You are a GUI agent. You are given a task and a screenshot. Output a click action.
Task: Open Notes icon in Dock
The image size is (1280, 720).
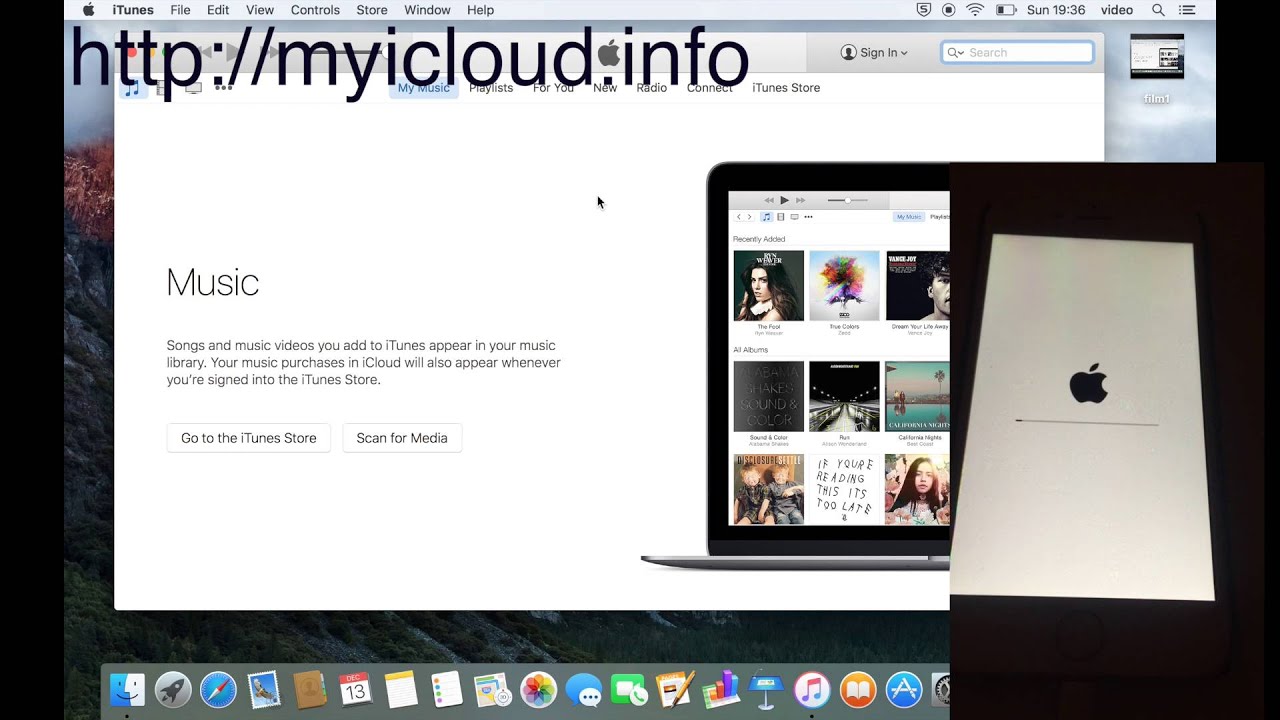pyautogui.click(x=401, y=690)
